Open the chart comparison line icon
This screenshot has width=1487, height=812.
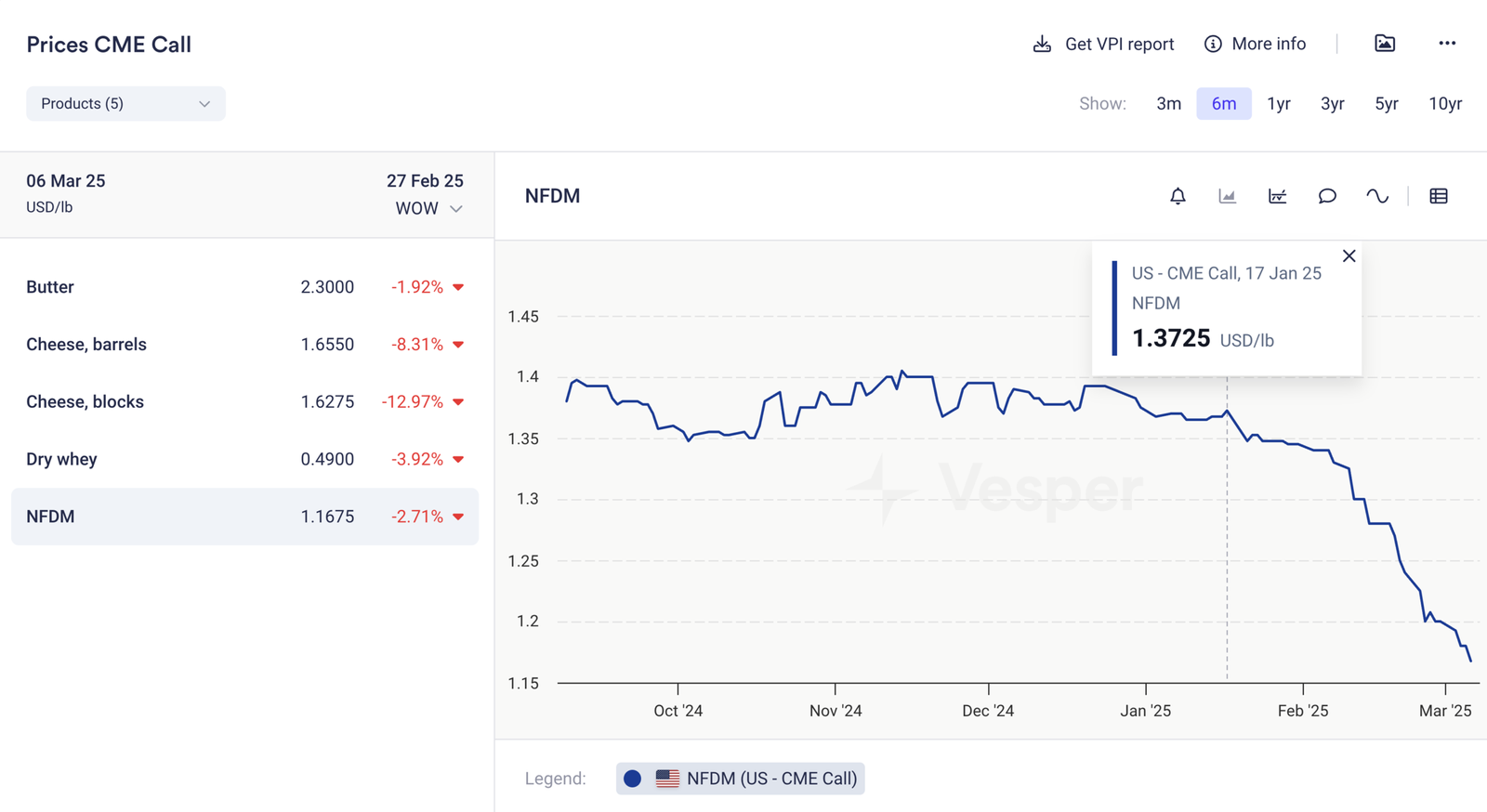pyautogui.click(x=1278, y=196)
